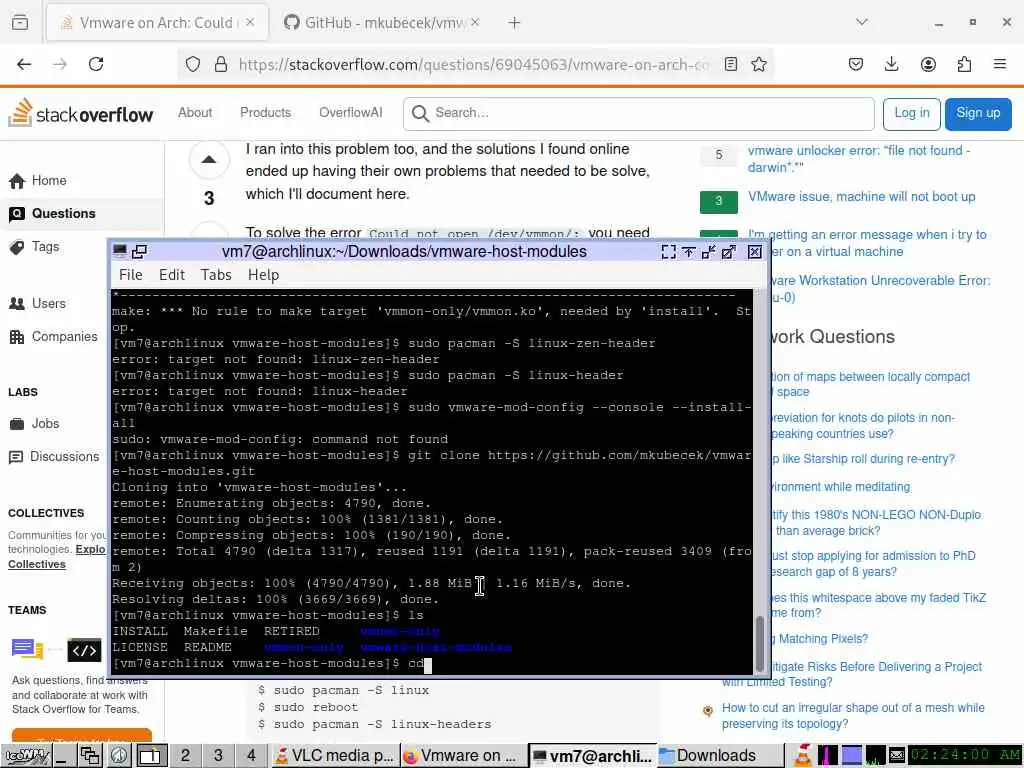This screenshot has height=768, width=1024.
Task: Open the terminal Help menu
Action: tap(263, 275)
